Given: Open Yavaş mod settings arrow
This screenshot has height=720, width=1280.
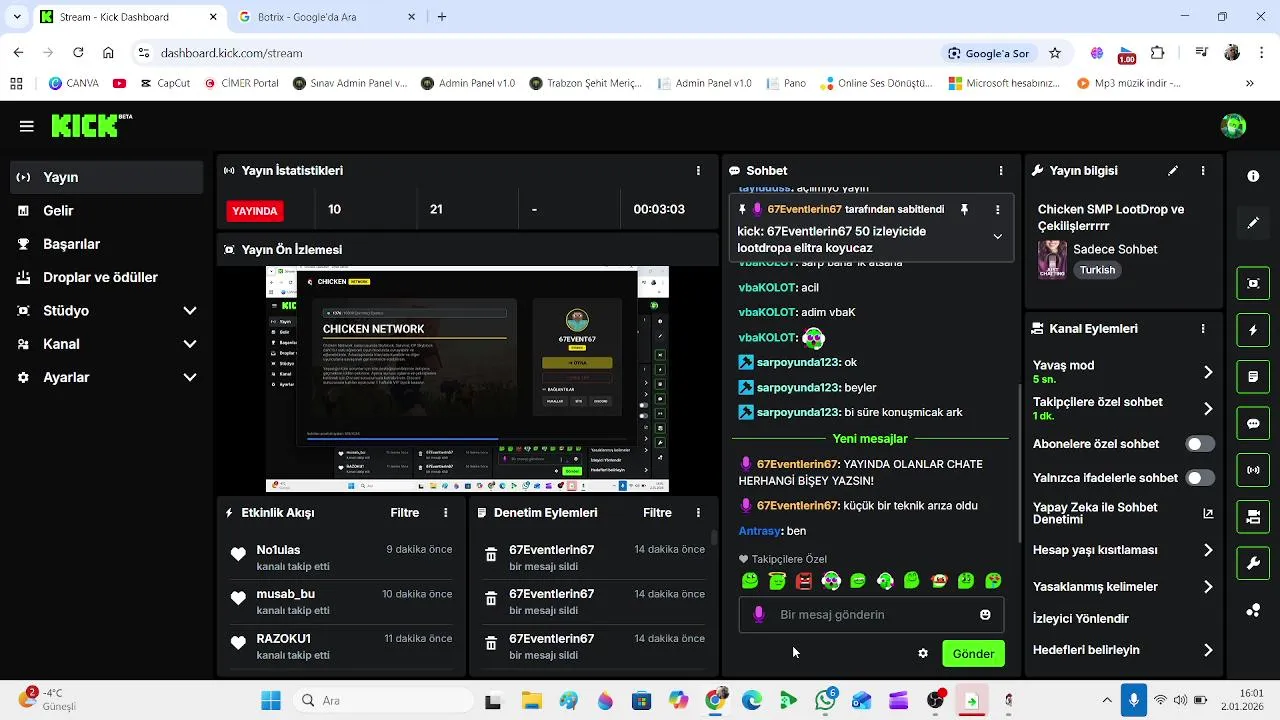Looking at the screenshot, I should pos(1208,372).
